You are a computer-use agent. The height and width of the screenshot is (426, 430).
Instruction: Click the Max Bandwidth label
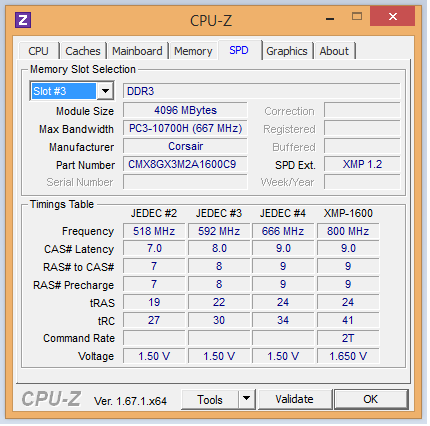[x=76, y=129]
